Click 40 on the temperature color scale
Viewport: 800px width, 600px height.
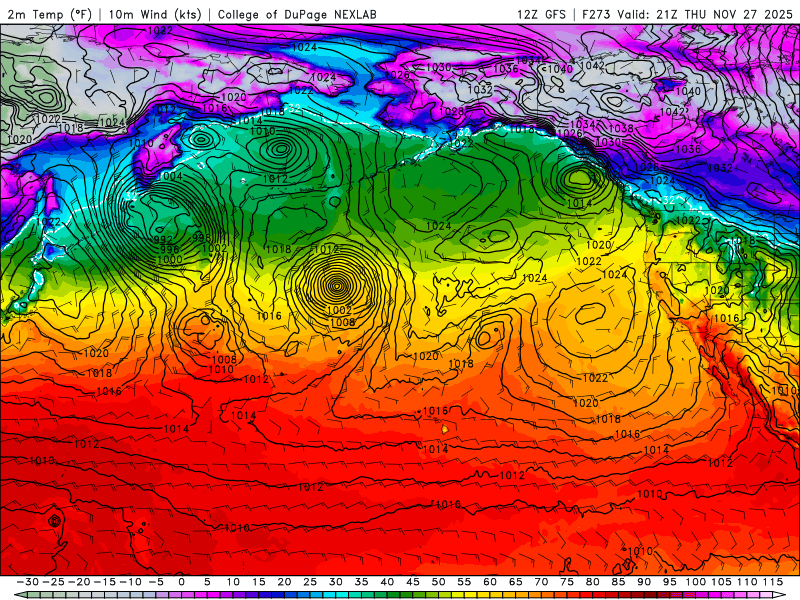[x=387, y=582]
